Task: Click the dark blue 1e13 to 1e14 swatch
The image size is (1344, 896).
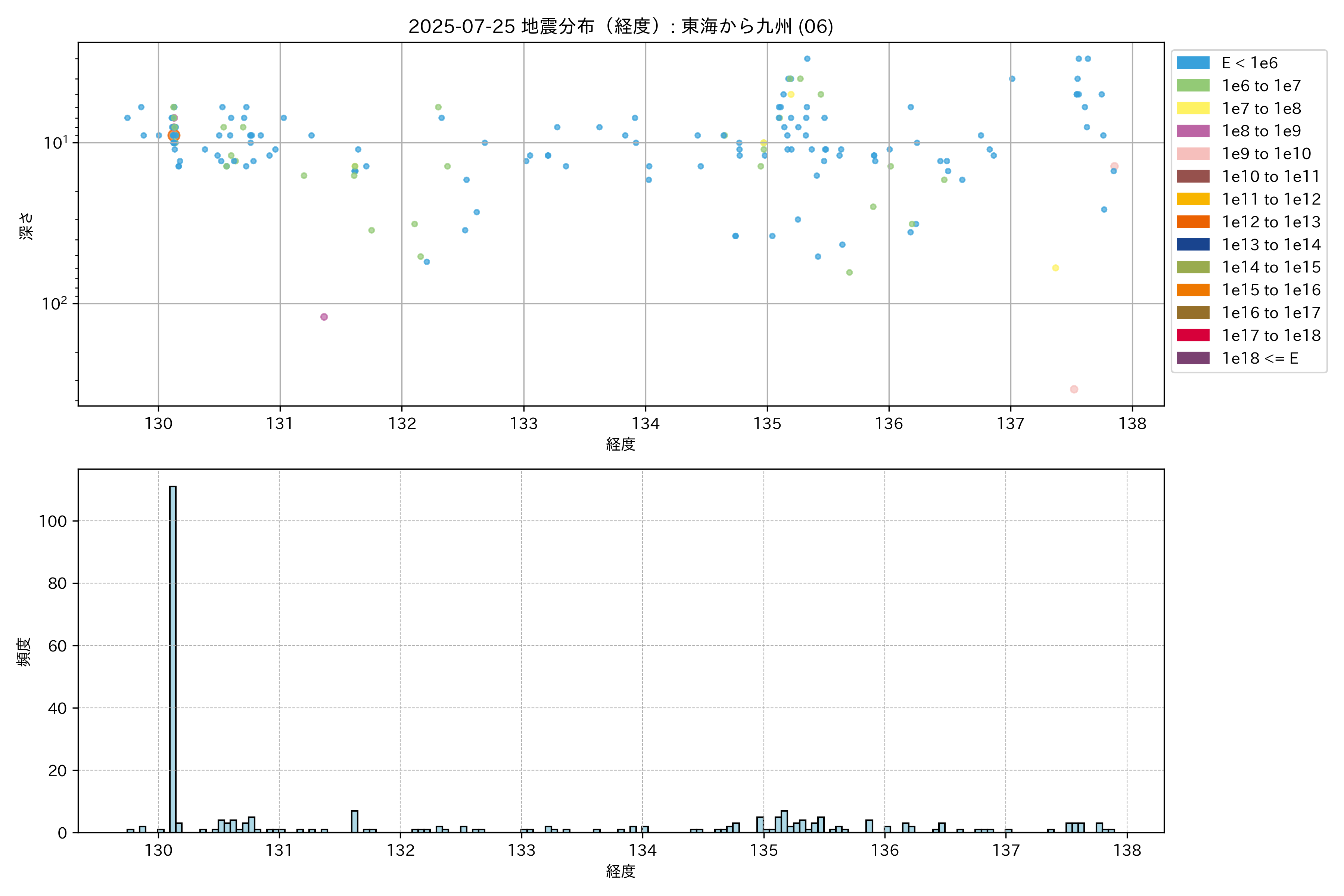Action: [1192, 245]
